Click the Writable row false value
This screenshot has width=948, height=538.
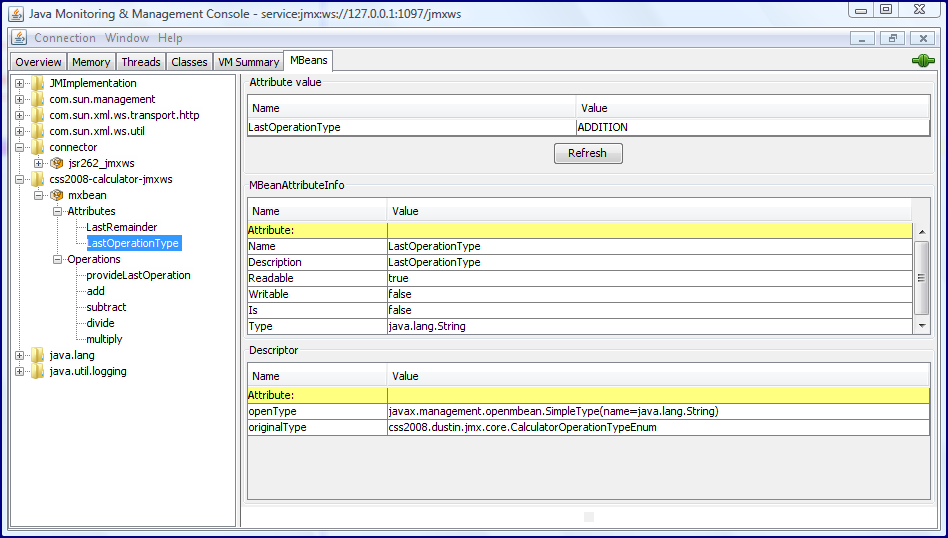[650, 294]
